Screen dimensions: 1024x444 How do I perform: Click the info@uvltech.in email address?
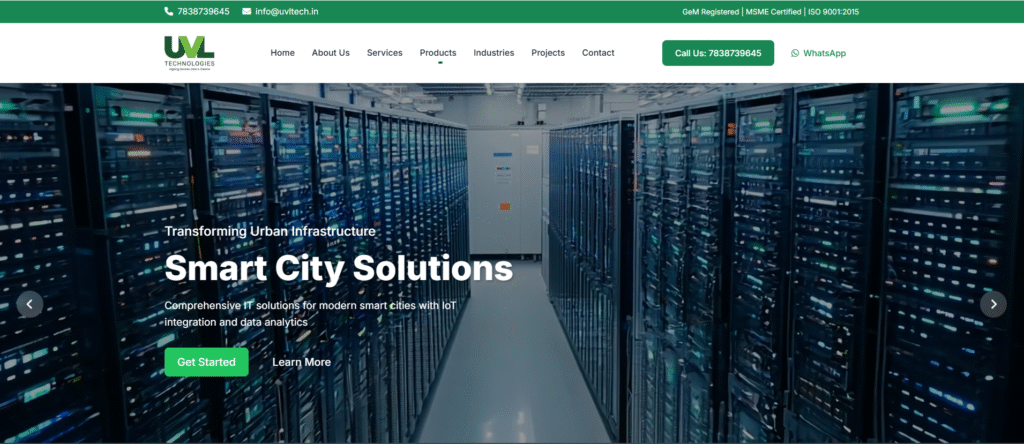click(x=287, y=12)
